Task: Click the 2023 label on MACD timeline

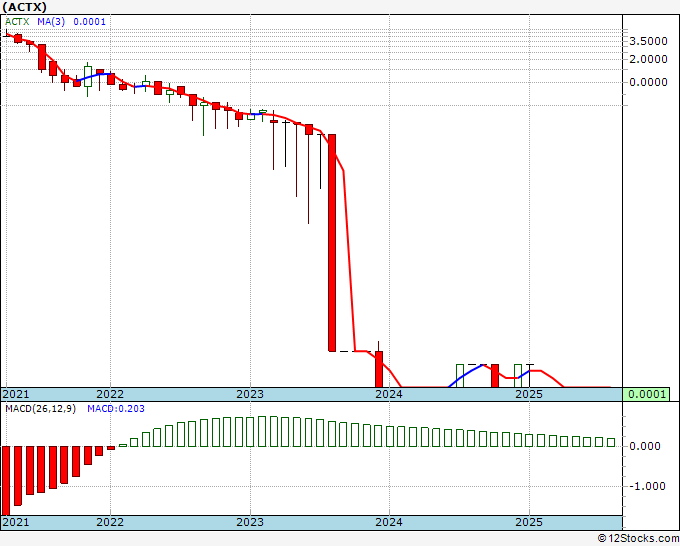Action: pos(250,522)
